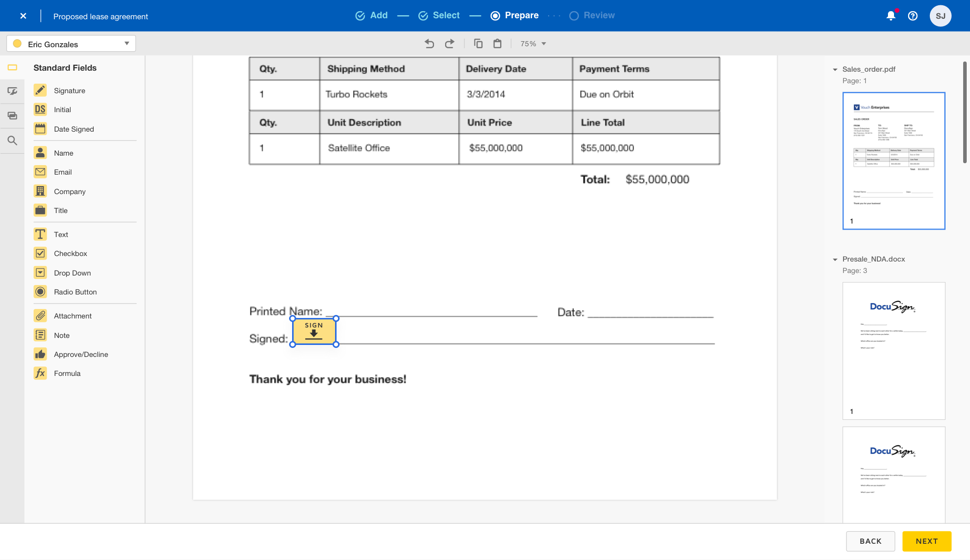Go to the Select step

[439, 15]
